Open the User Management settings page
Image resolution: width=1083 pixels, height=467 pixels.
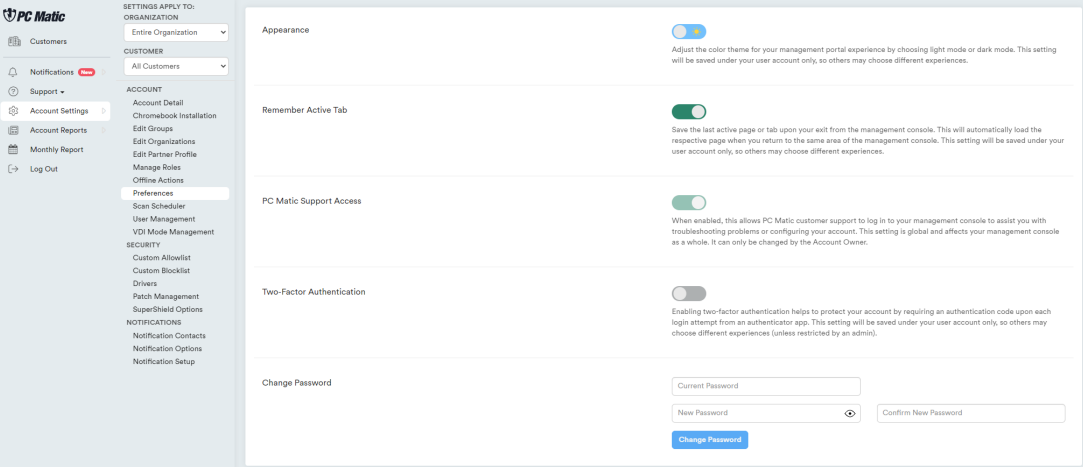click(x=164, y=219)
